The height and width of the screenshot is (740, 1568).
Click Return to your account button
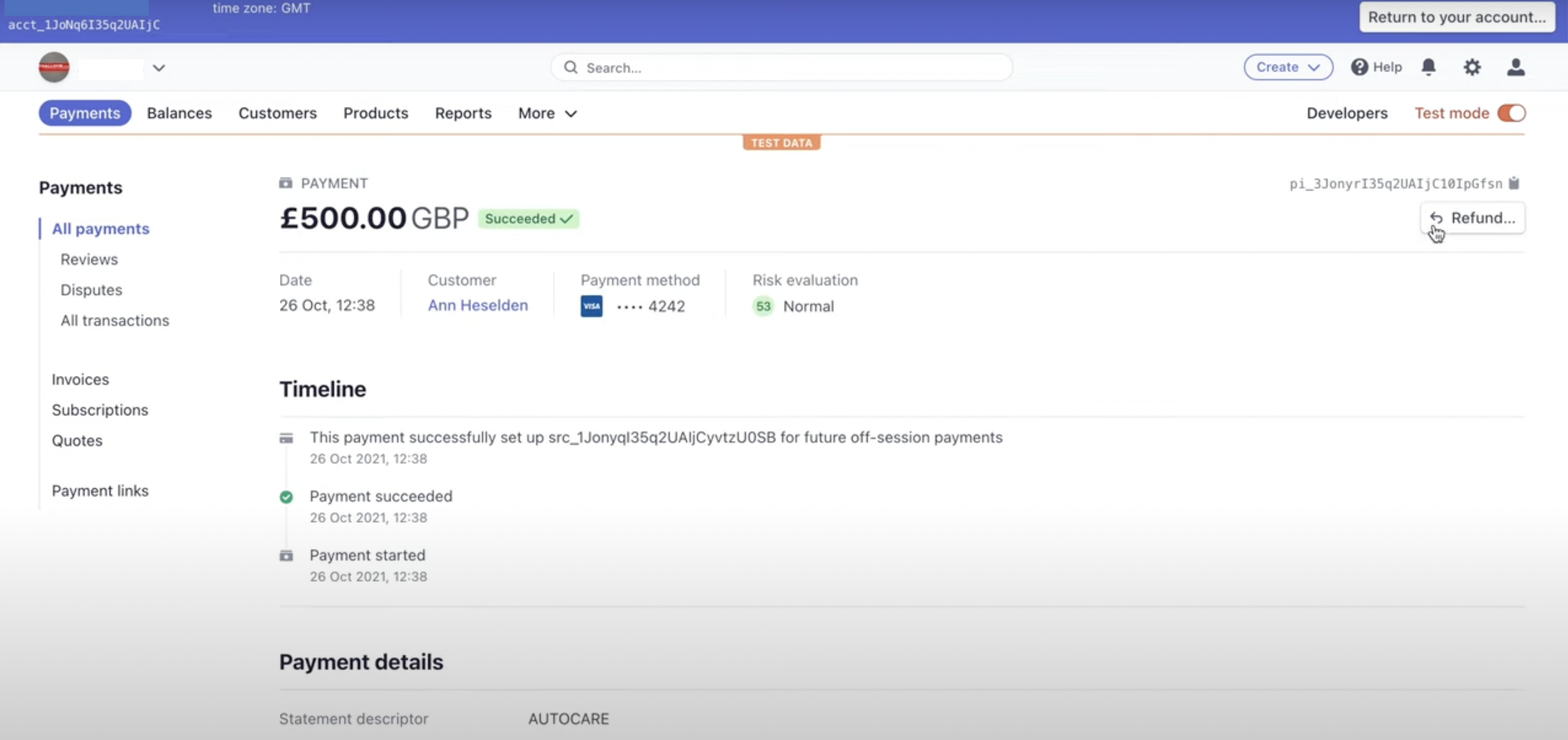pyautogui.click(x=1456, y=17)
